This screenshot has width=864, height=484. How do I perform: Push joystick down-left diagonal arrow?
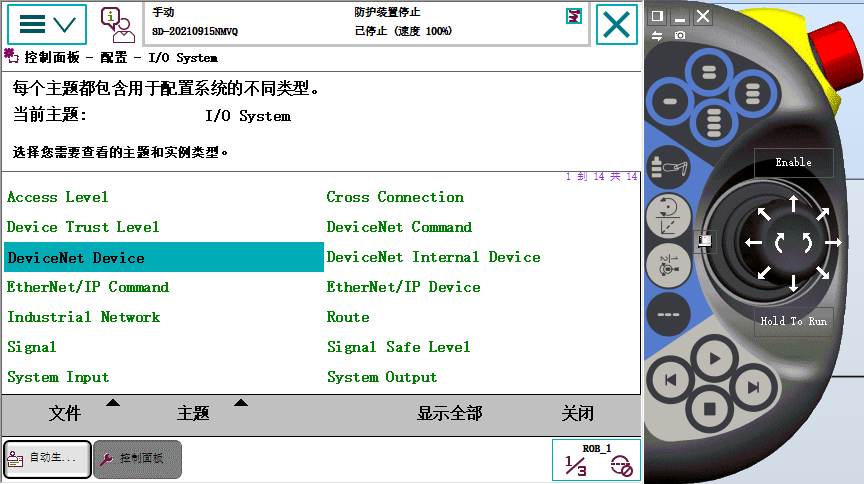[764, 272]
